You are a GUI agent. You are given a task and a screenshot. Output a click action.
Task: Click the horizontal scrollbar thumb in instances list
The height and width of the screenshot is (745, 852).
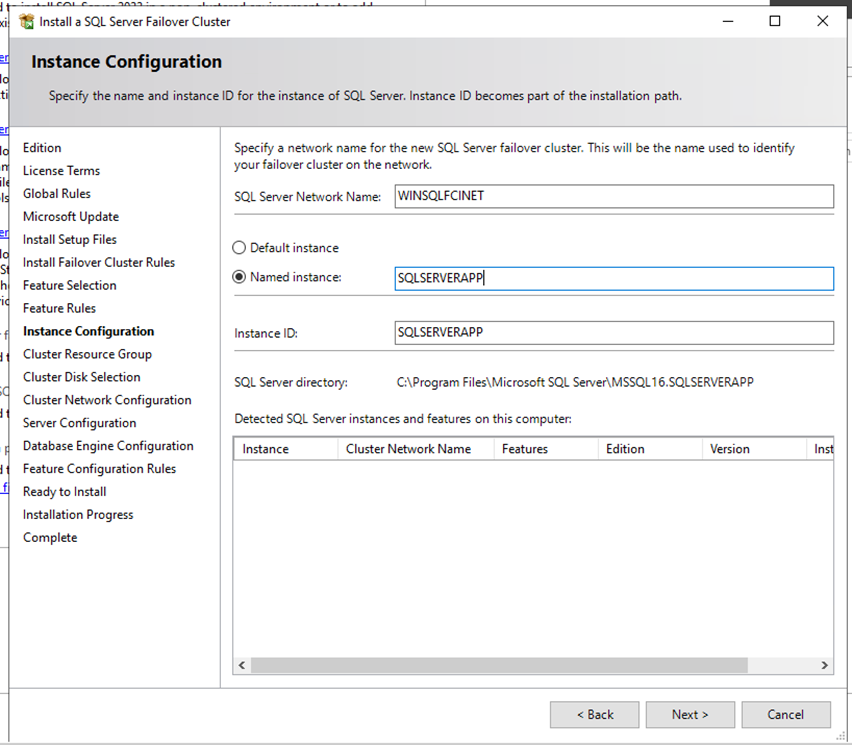tap(498, 665)
